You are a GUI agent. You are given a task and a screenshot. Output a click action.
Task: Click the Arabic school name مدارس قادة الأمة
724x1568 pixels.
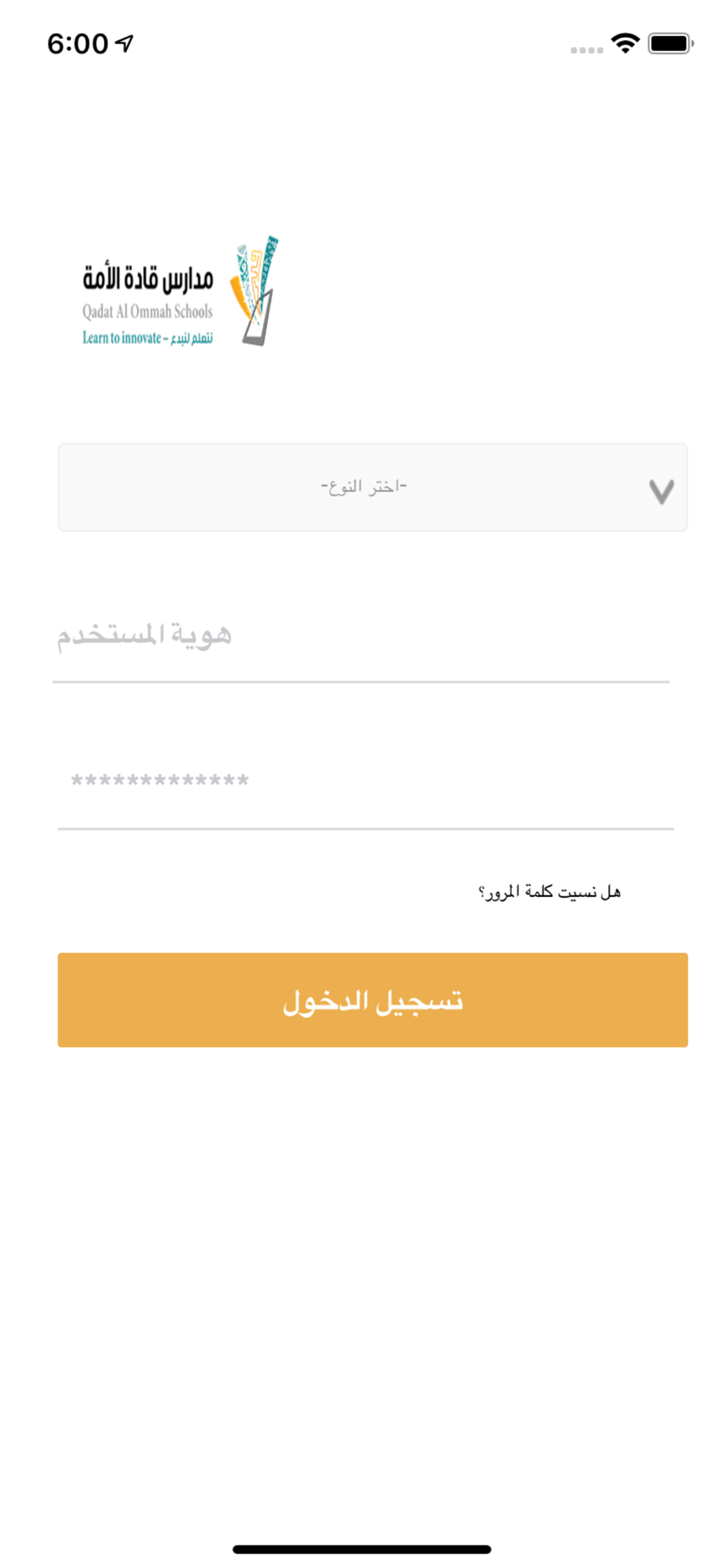coord(148,278)
